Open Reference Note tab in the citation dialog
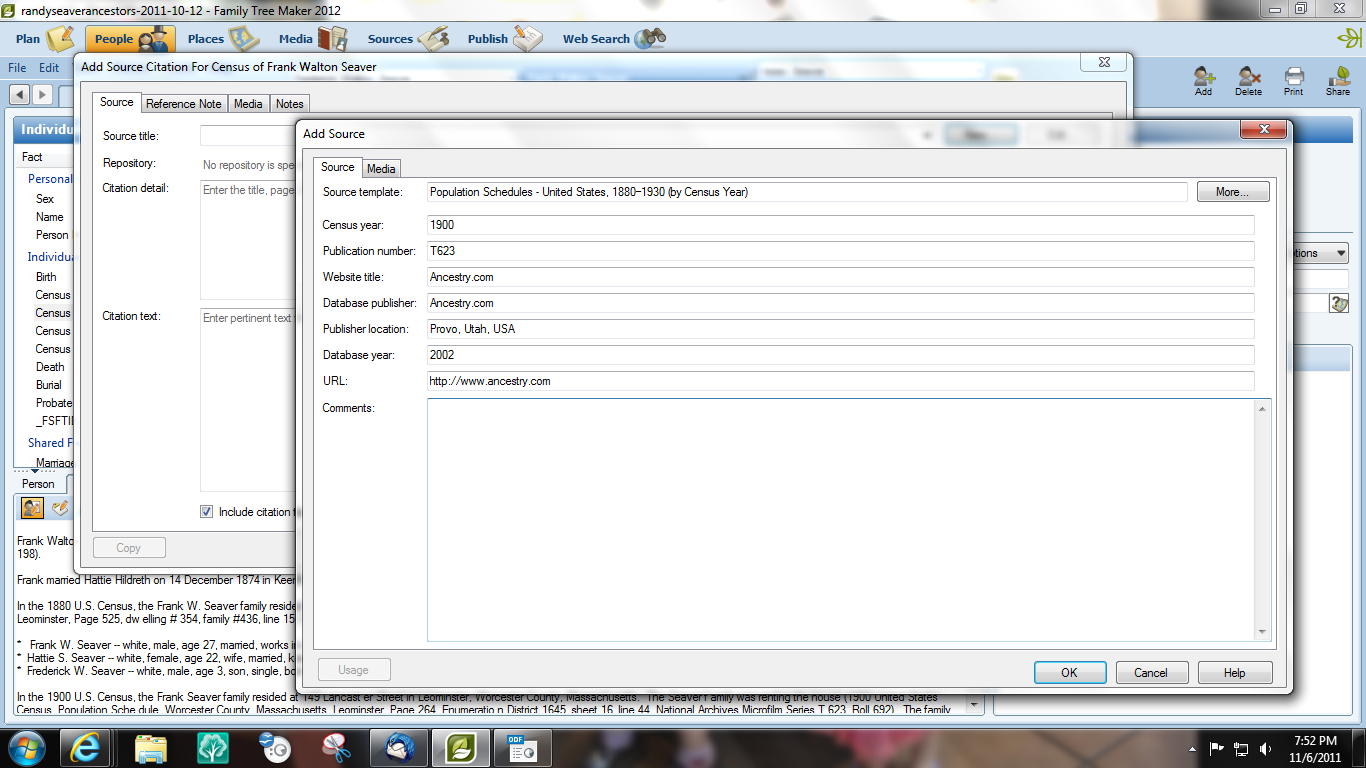Viewport: 1366px width, 768px height. click(x=184, y=104)
